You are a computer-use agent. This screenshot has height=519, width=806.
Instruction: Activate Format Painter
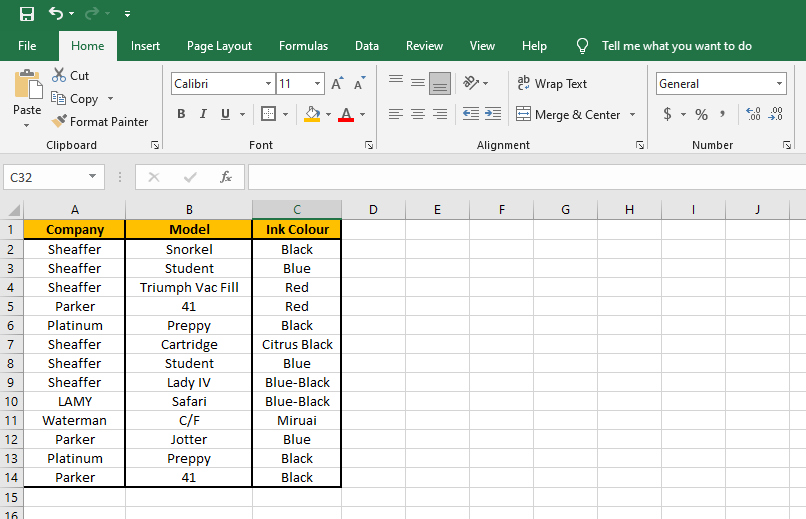[x=100, y=122]
